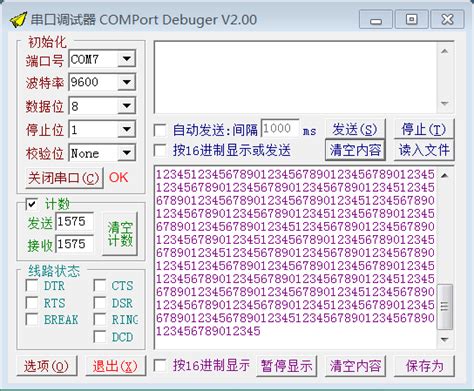The width and height of the screenshot is (474, 391).
Task: Open the 端口号 COM7 dropdown
Action: pos(127,59)
